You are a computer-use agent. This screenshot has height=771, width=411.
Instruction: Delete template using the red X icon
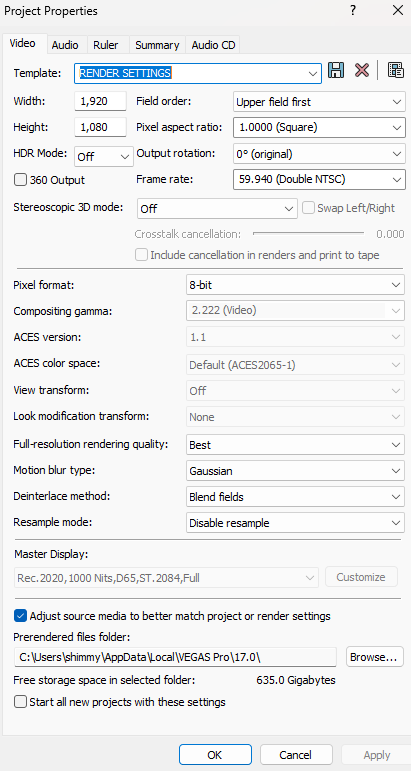[x=362, y=70]
